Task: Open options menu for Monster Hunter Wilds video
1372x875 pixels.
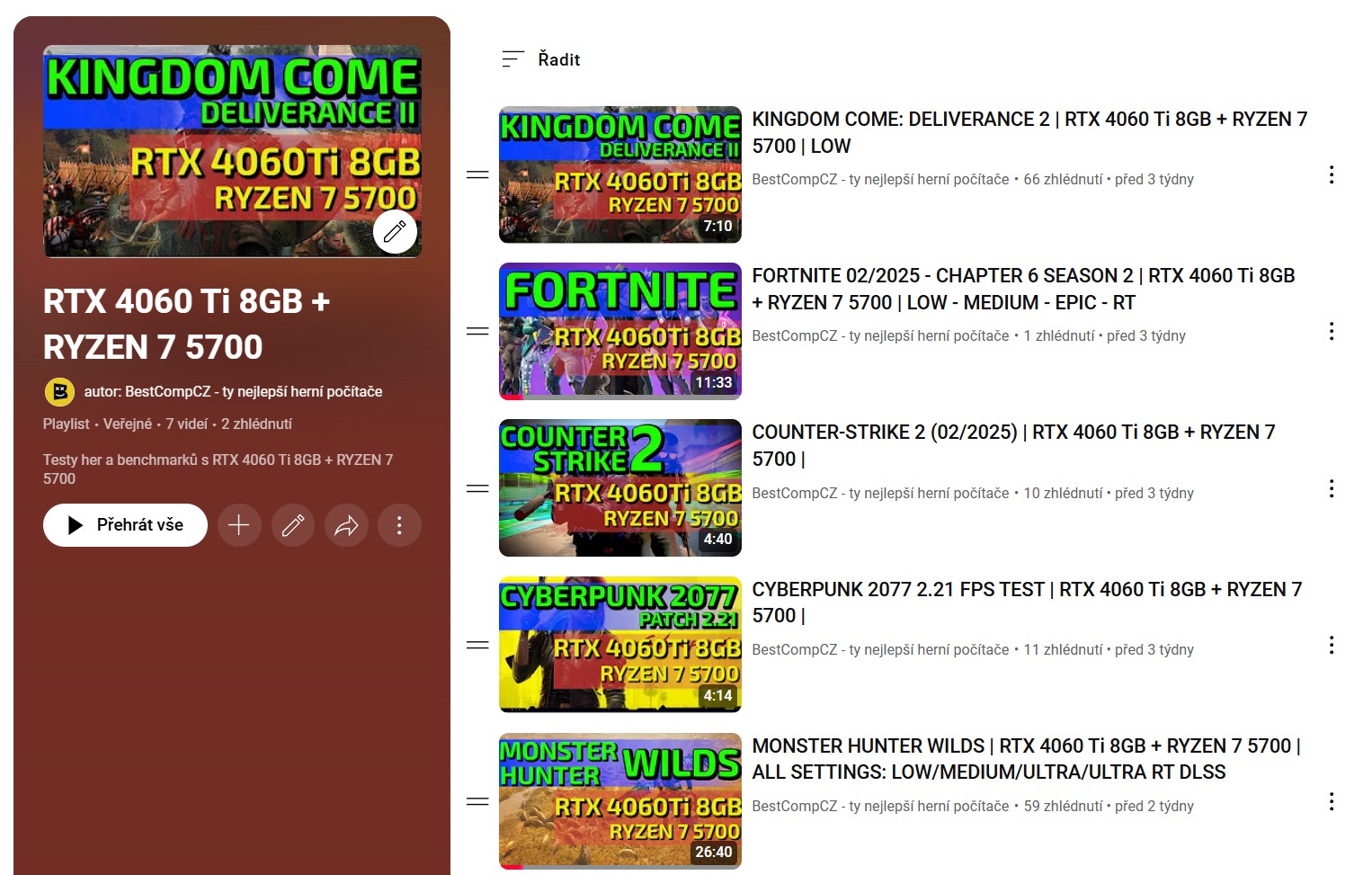Action: tap(1332, 801)
